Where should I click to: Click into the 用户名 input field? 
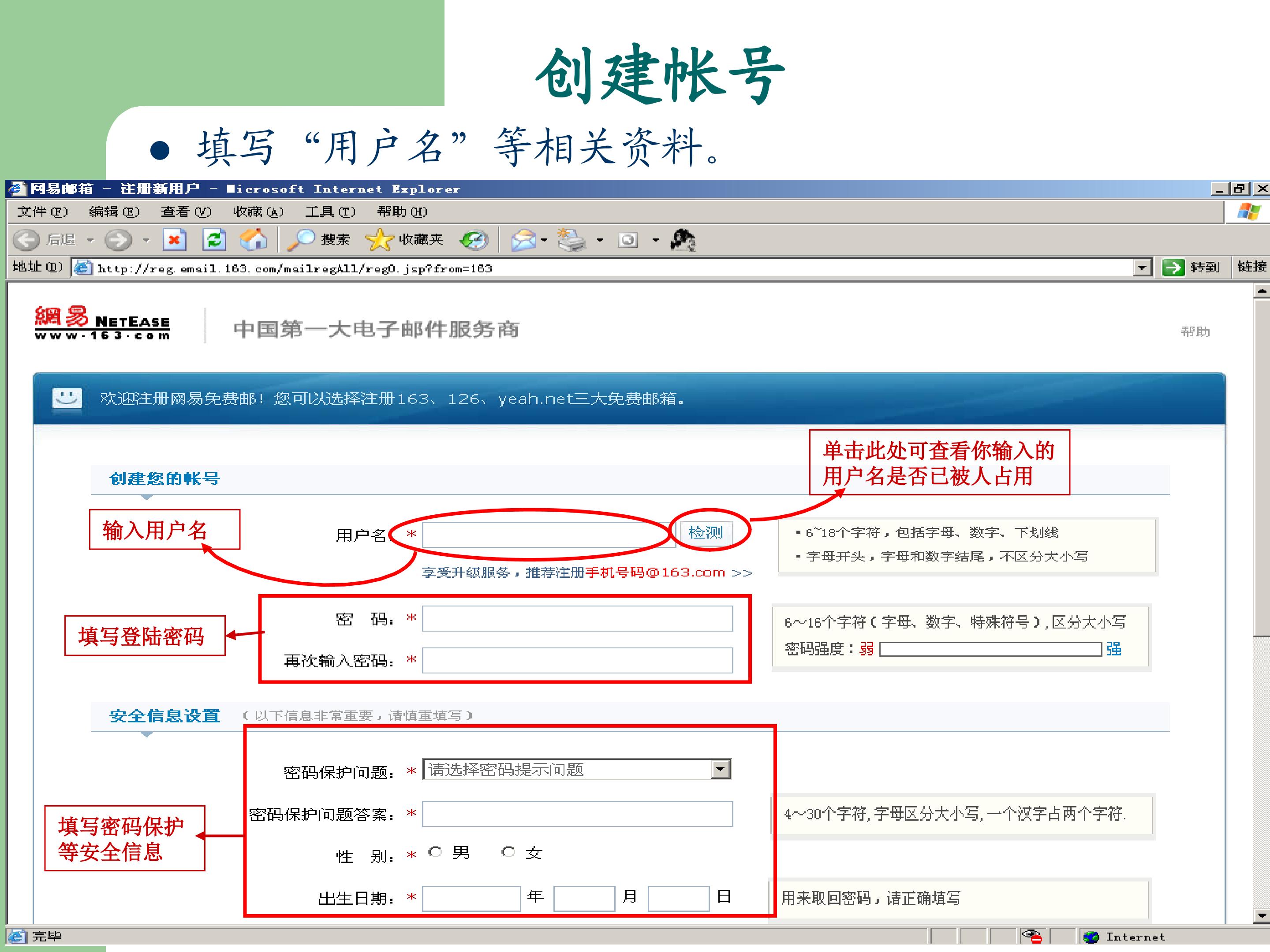click(x=548, y=534)
